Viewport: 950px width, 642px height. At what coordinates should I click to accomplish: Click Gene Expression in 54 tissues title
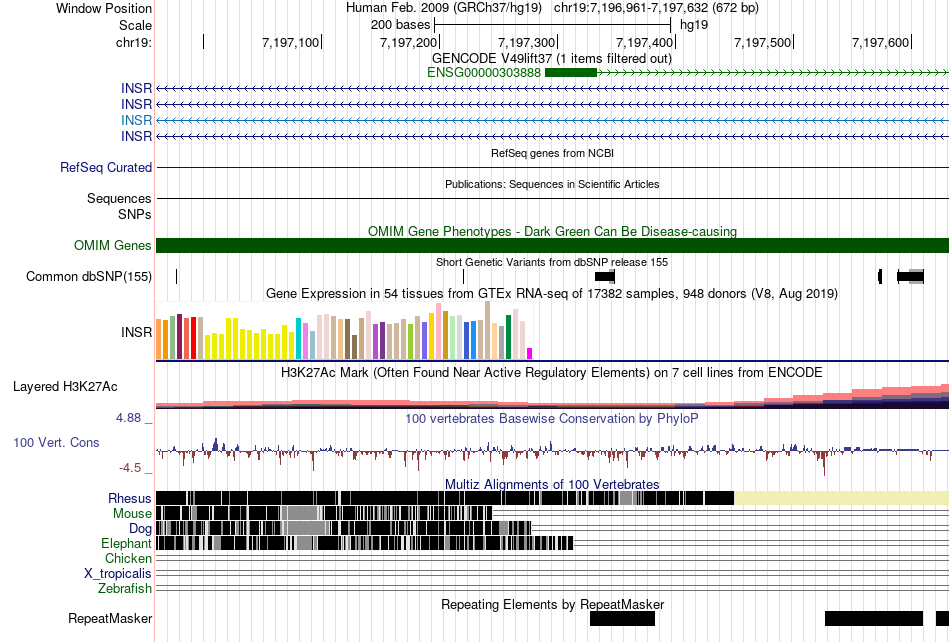click(552, 294)
